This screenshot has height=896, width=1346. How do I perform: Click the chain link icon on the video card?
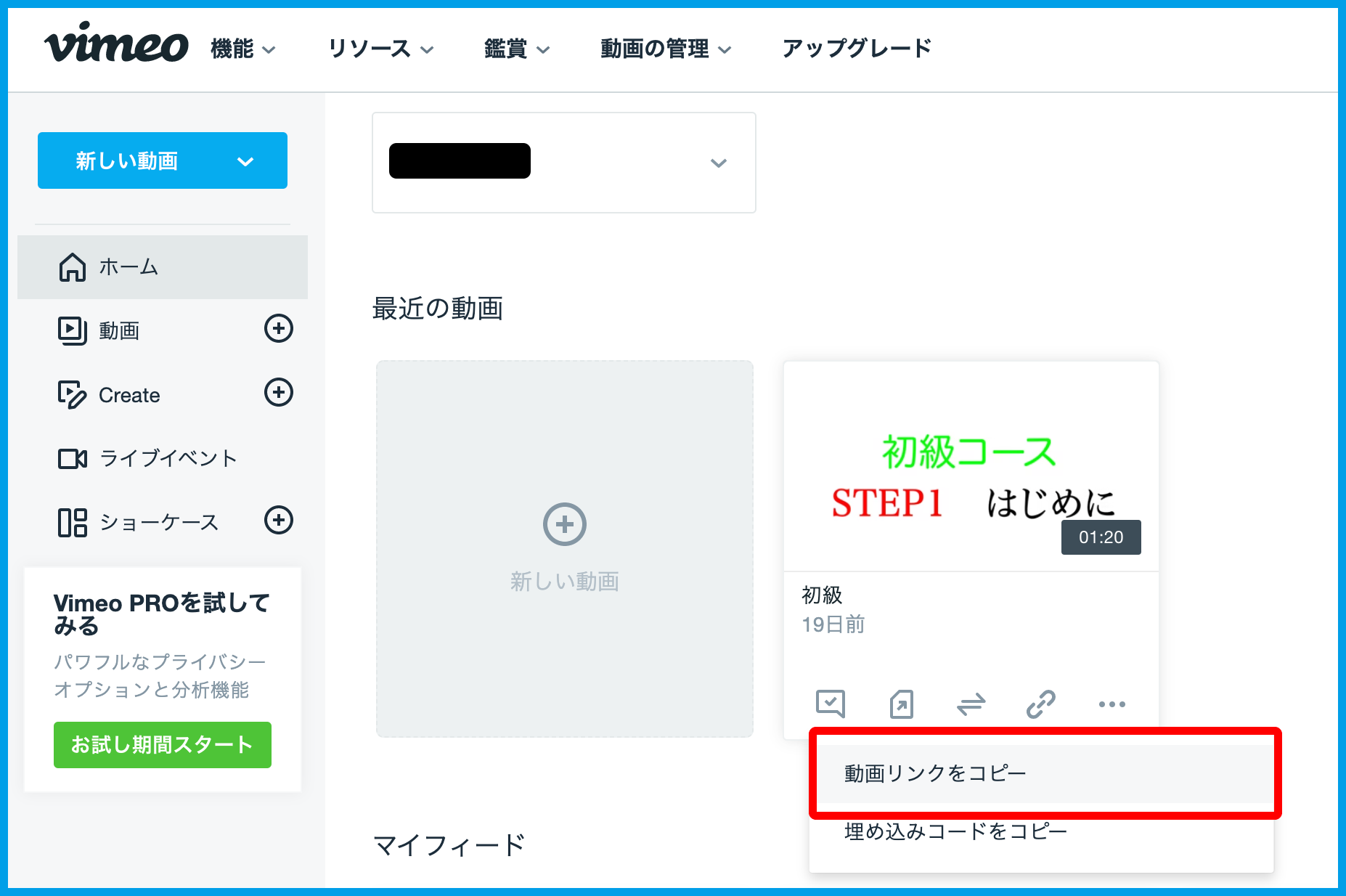coord(1040,704)
